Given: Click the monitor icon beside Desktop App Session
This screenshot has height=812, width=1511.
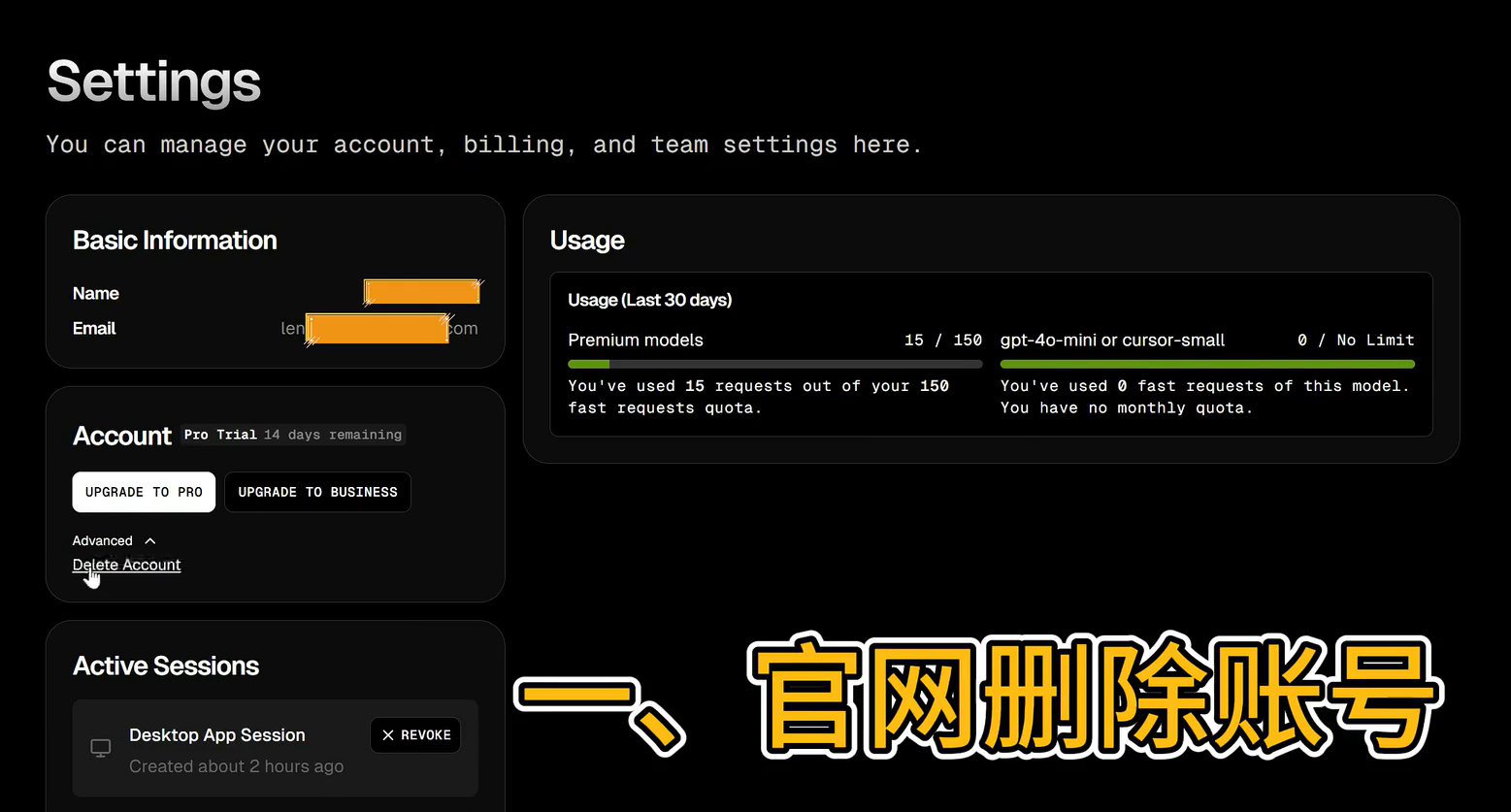Looking at the screenshot, I should 101,748.
